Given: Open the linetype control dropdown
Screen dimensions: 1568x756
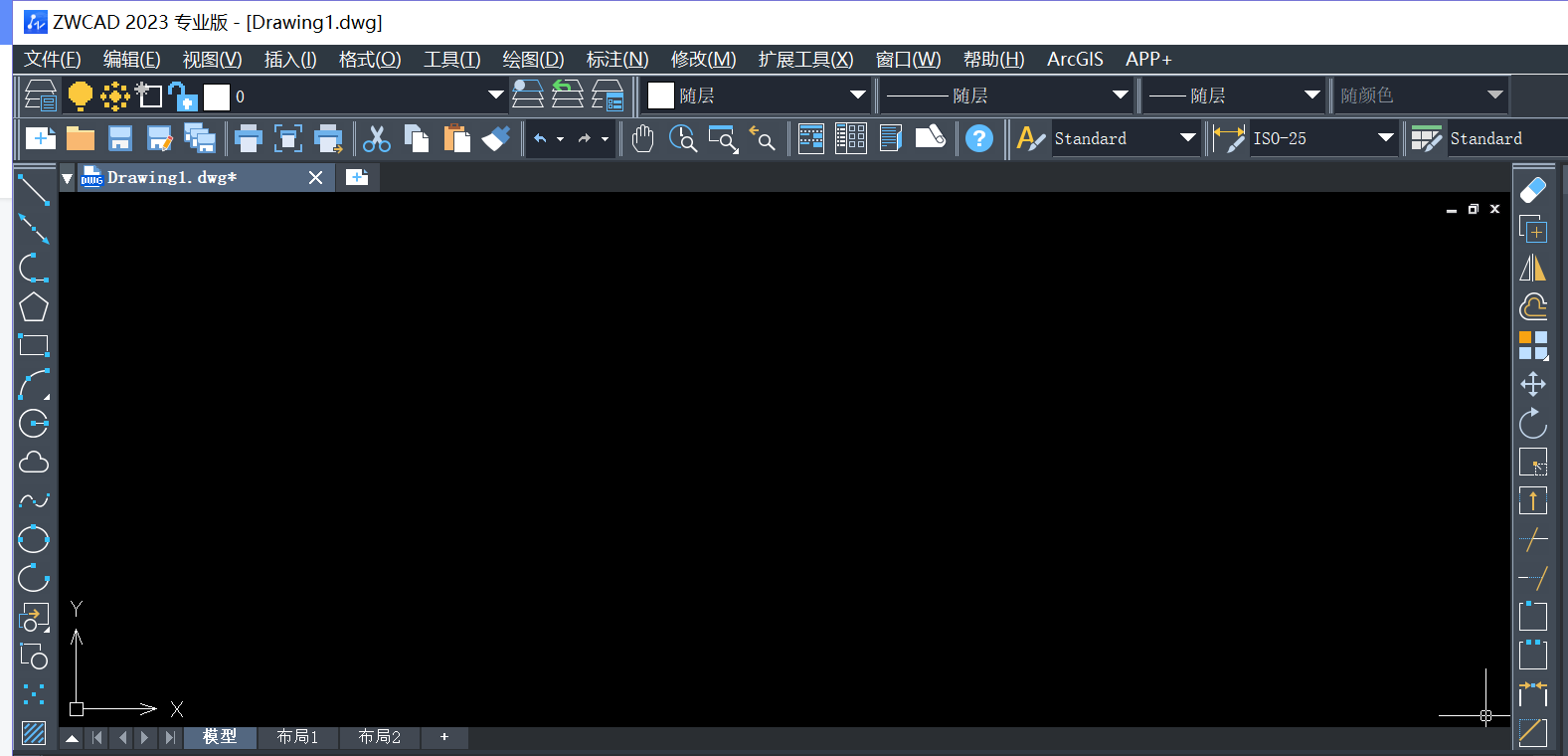Looking at the screenshot, I should (1121, 95).
